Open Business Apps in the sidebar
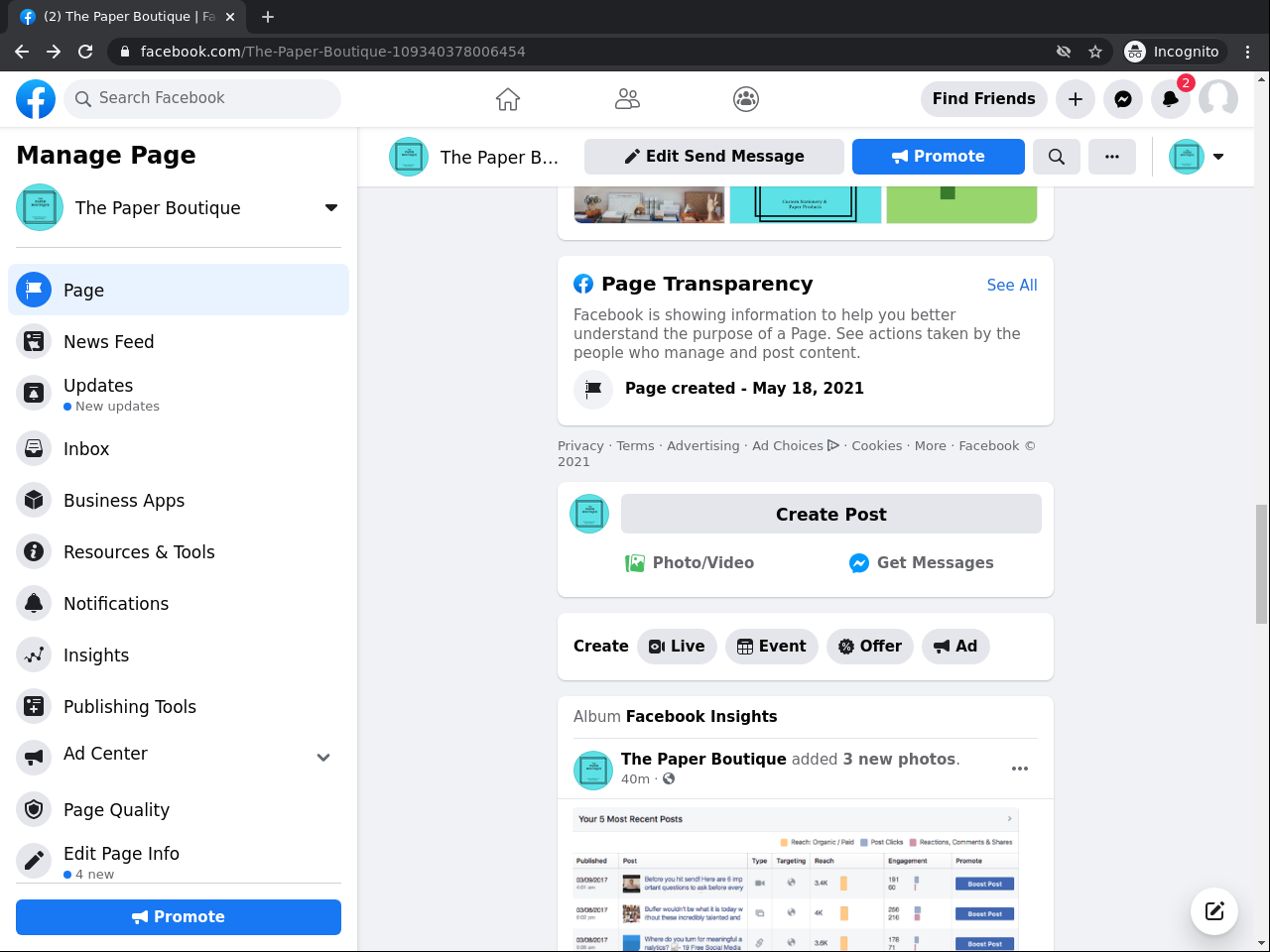Viewport: 1270px width, 952px height. (179, 500)
